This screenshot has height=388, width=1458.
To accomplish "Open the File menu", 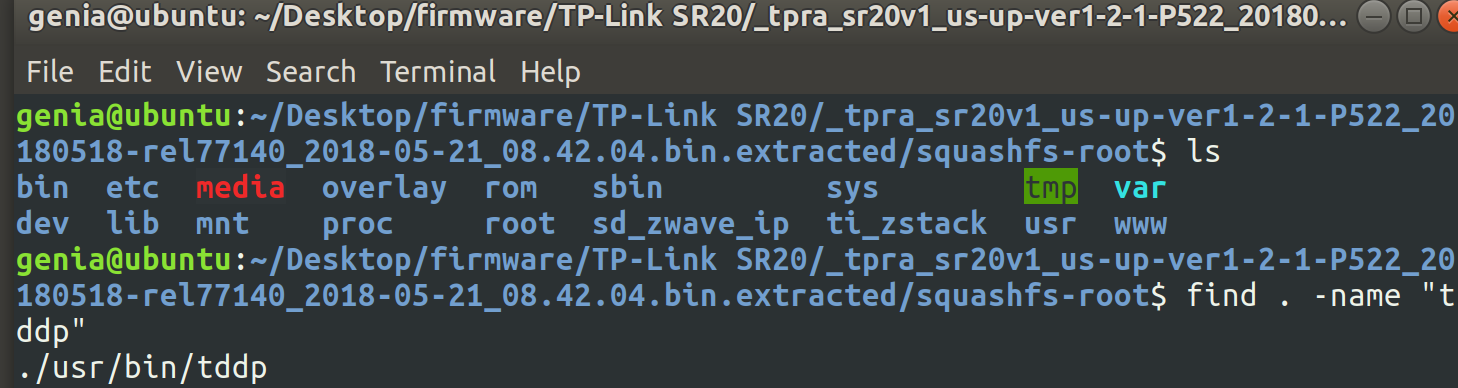I will coord(50,72).
